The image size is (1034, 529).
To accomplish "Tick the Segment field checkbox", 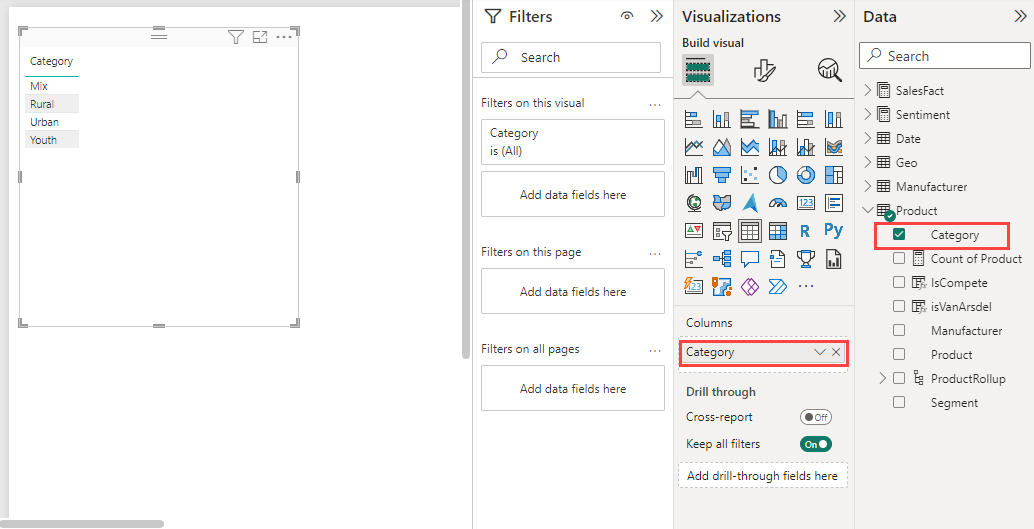I will [x=899, y=402].
